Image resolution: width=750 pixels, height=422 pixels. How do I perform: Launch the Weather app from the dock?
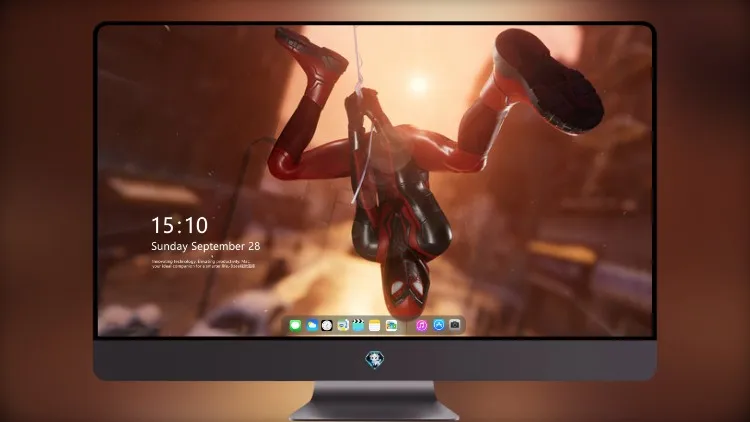311,326
